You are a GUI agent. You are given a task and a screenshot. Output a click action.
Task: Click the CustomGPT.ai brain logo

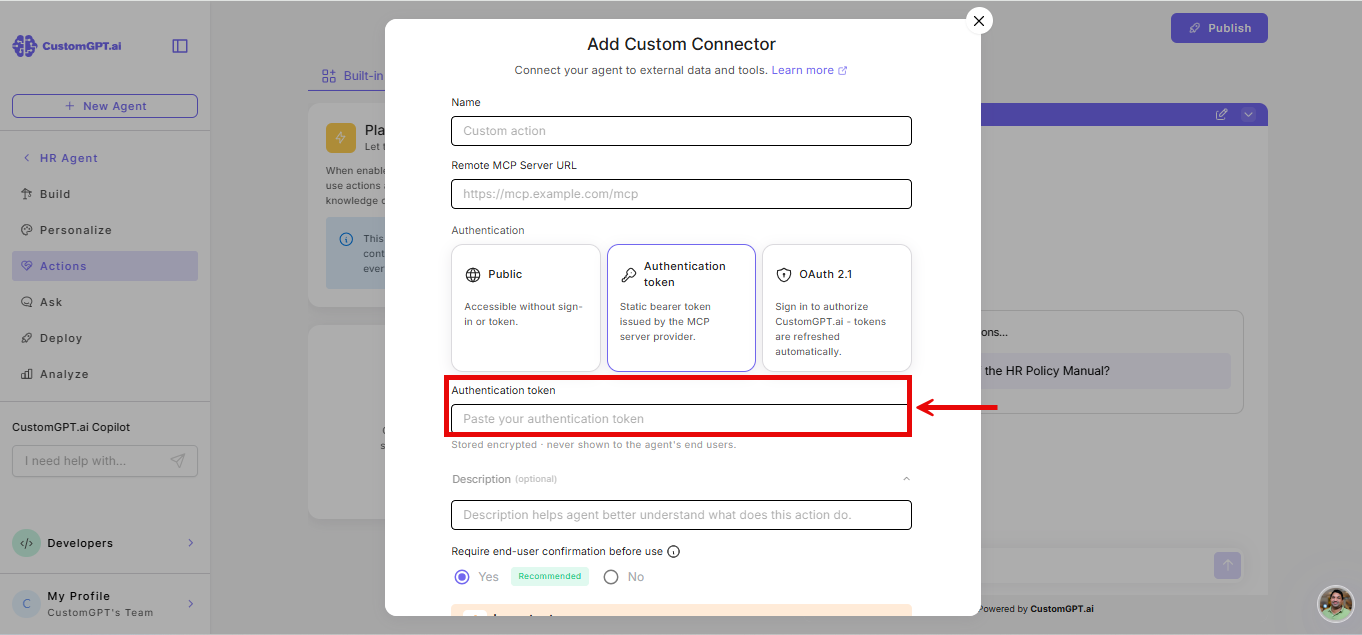coord(24,46)
